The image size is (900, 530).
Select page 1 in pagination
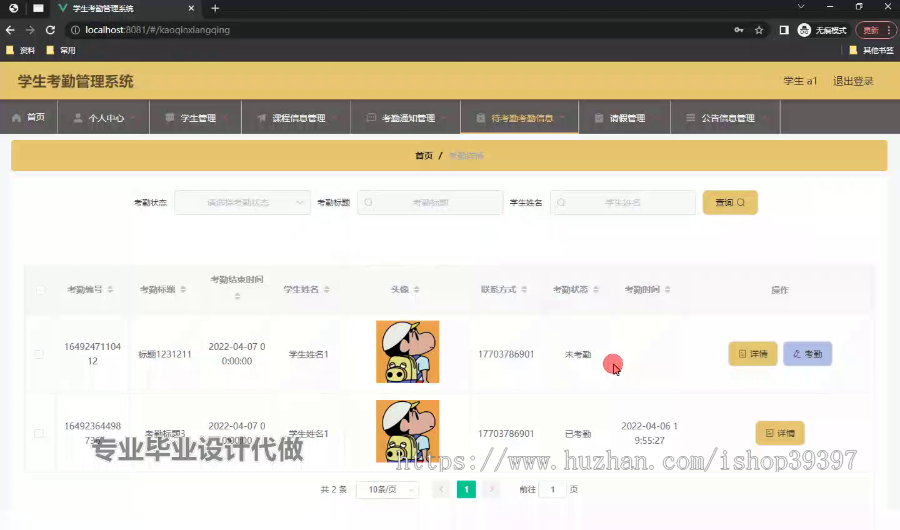pyautogui.click(x=466, y=490)
